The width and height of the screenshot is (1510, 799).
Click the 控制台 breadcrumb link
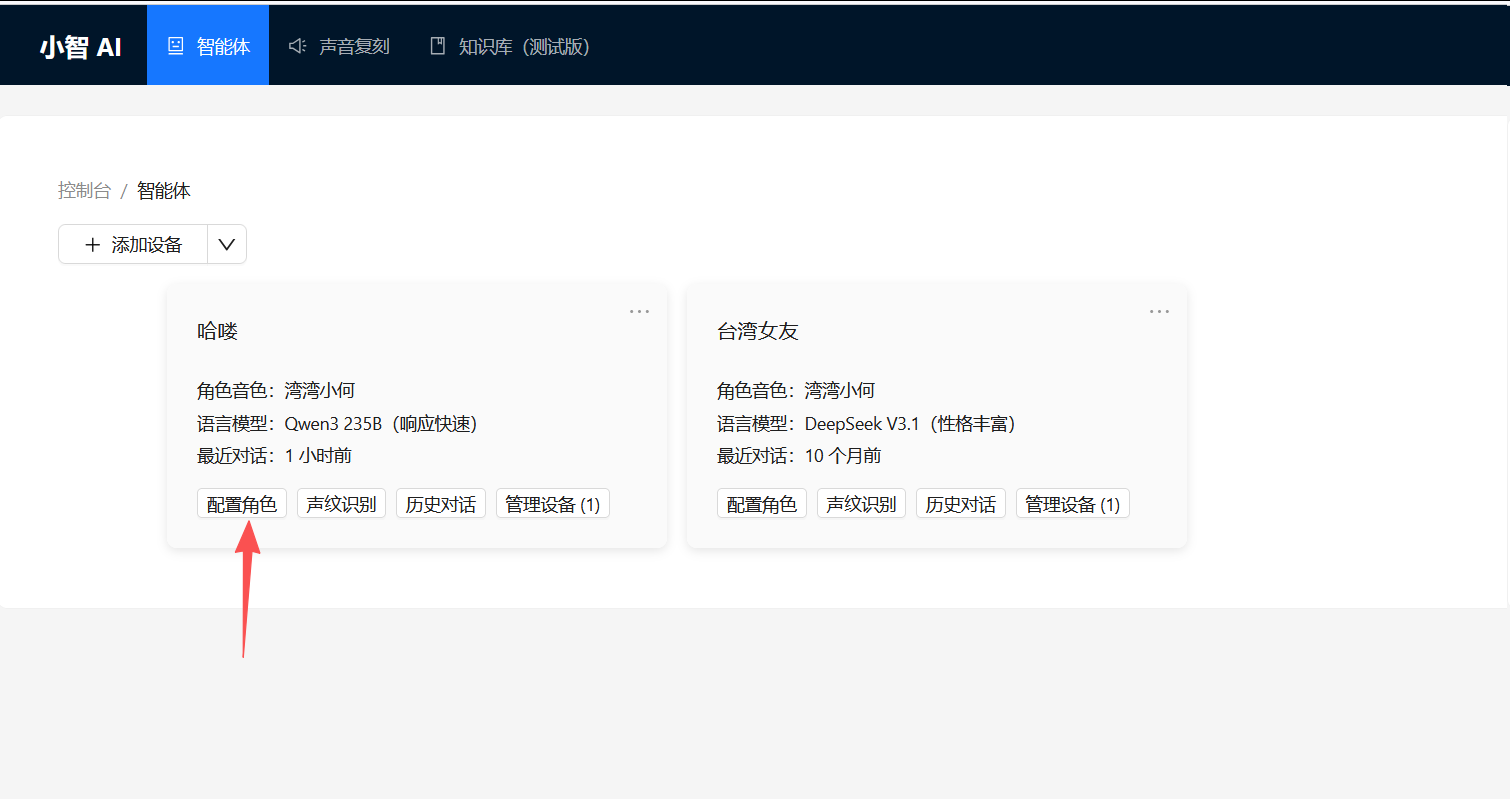click(x=84, y=190)
